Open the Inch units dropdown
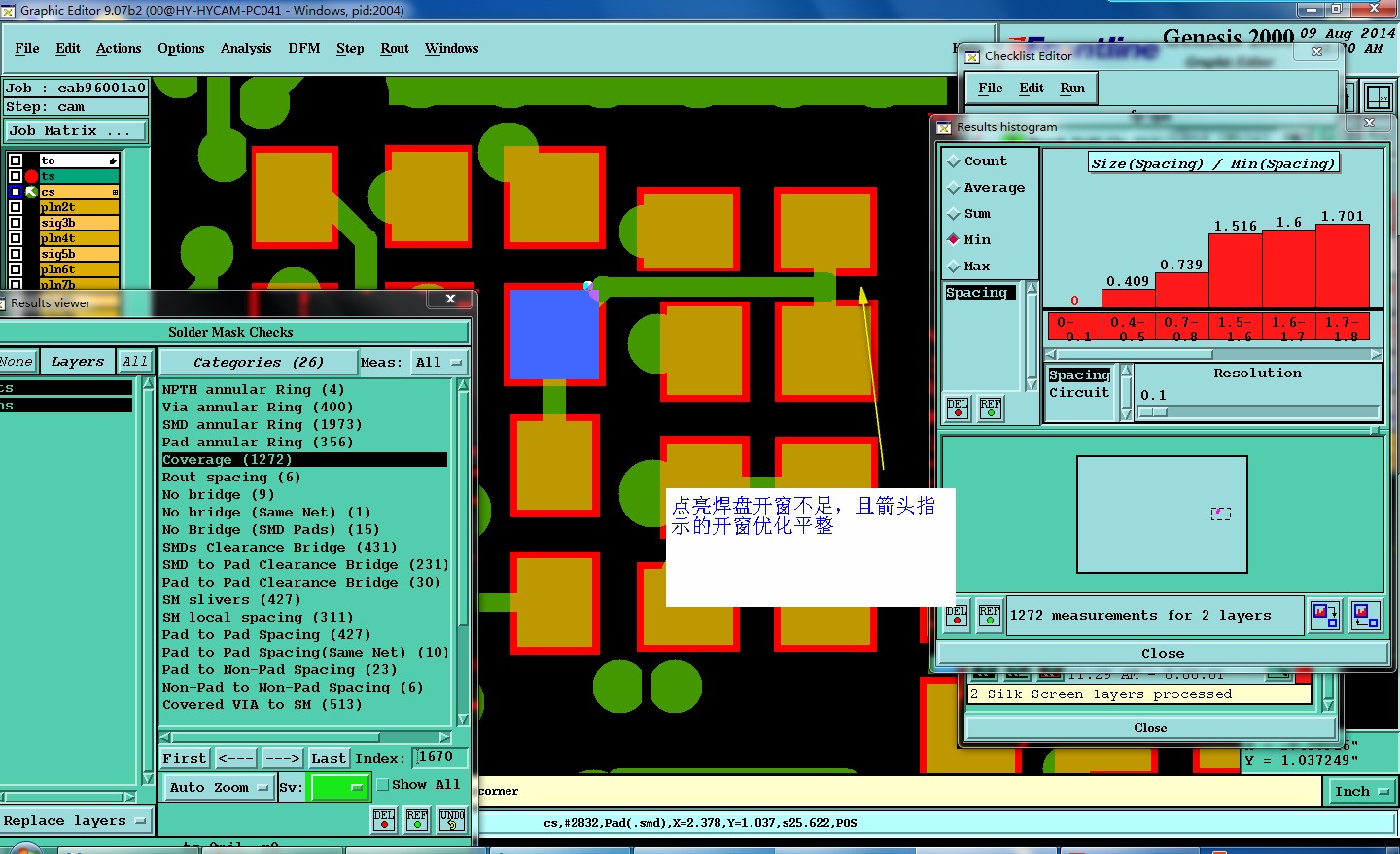This screenshot has width=1400, height=854. tap(1362, 792)
